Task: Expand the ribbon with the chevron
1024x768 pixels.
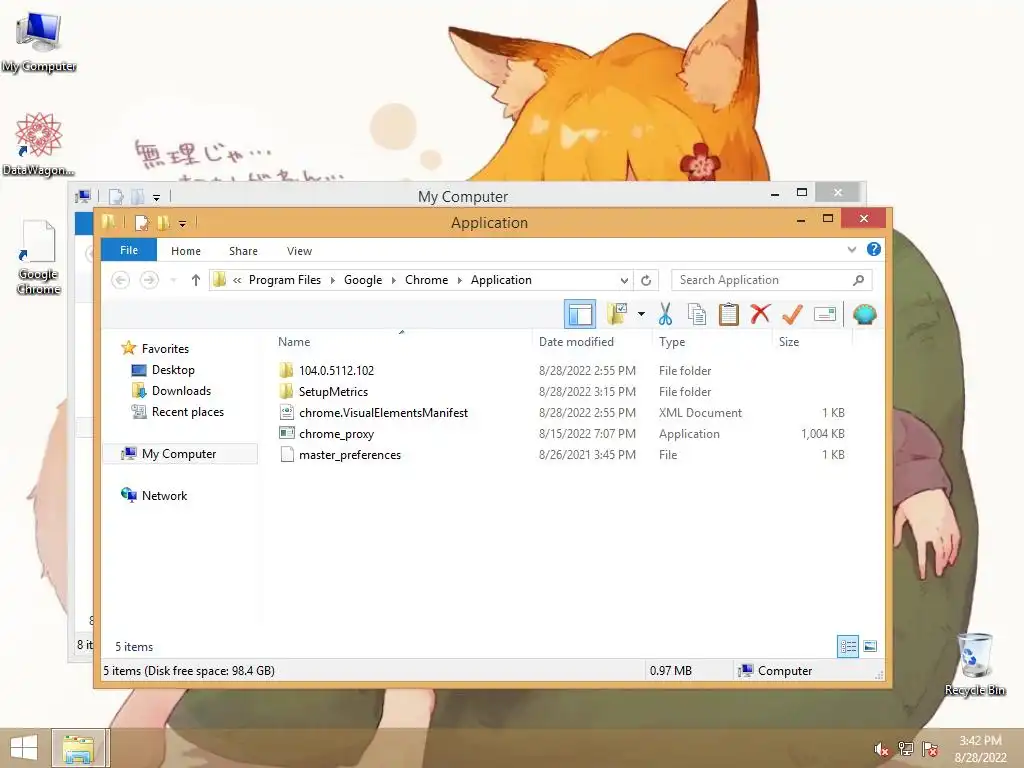Action: coord(852,249)
